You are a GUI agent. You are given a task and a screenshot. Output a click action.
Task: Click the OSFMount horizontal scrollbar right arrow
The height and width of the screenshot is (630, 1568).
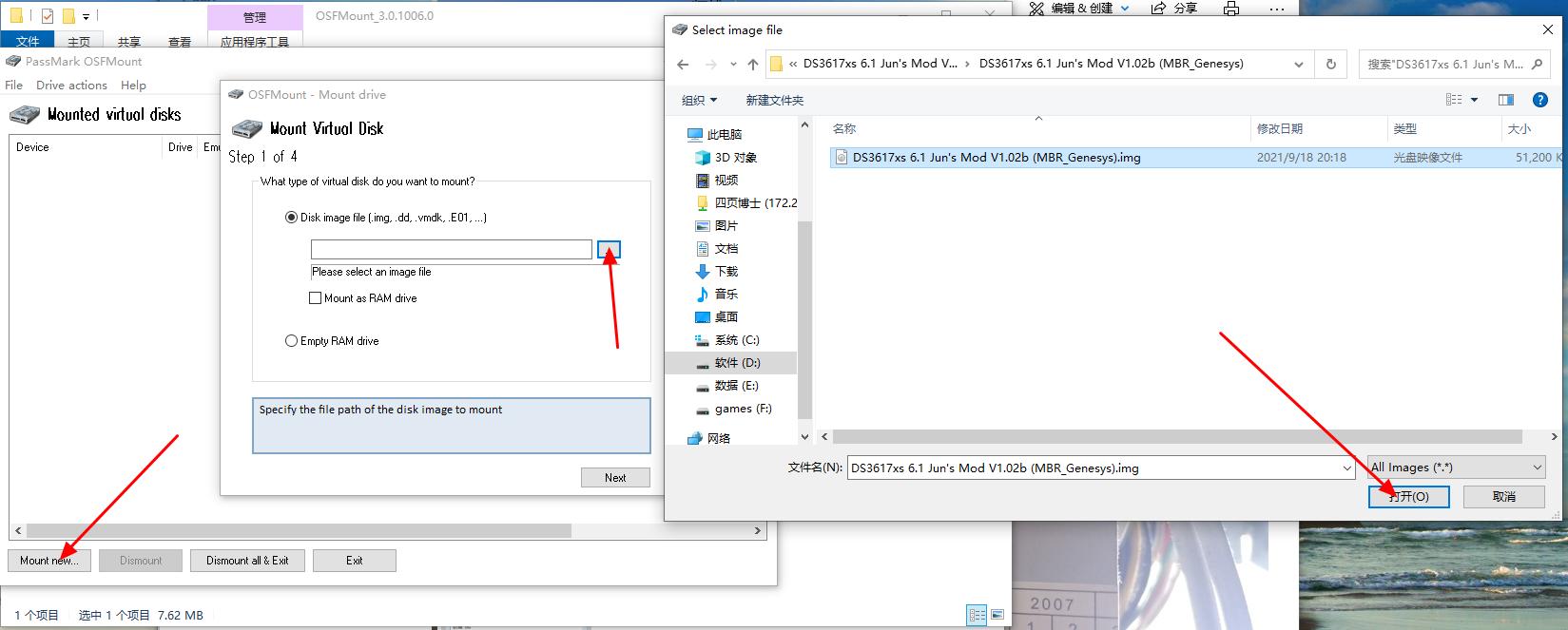click(758, 531)
